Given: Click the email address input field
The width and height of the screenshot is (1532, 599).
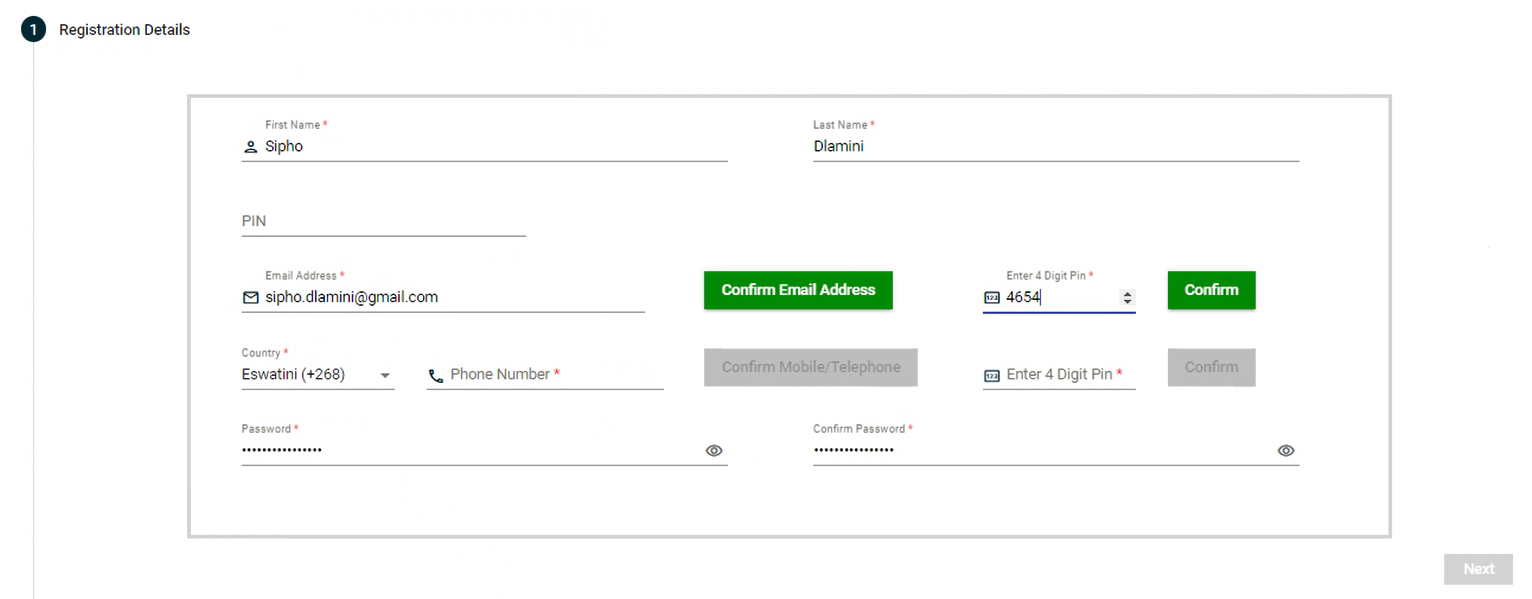Looking at the screenshot, I should [450, 297].
